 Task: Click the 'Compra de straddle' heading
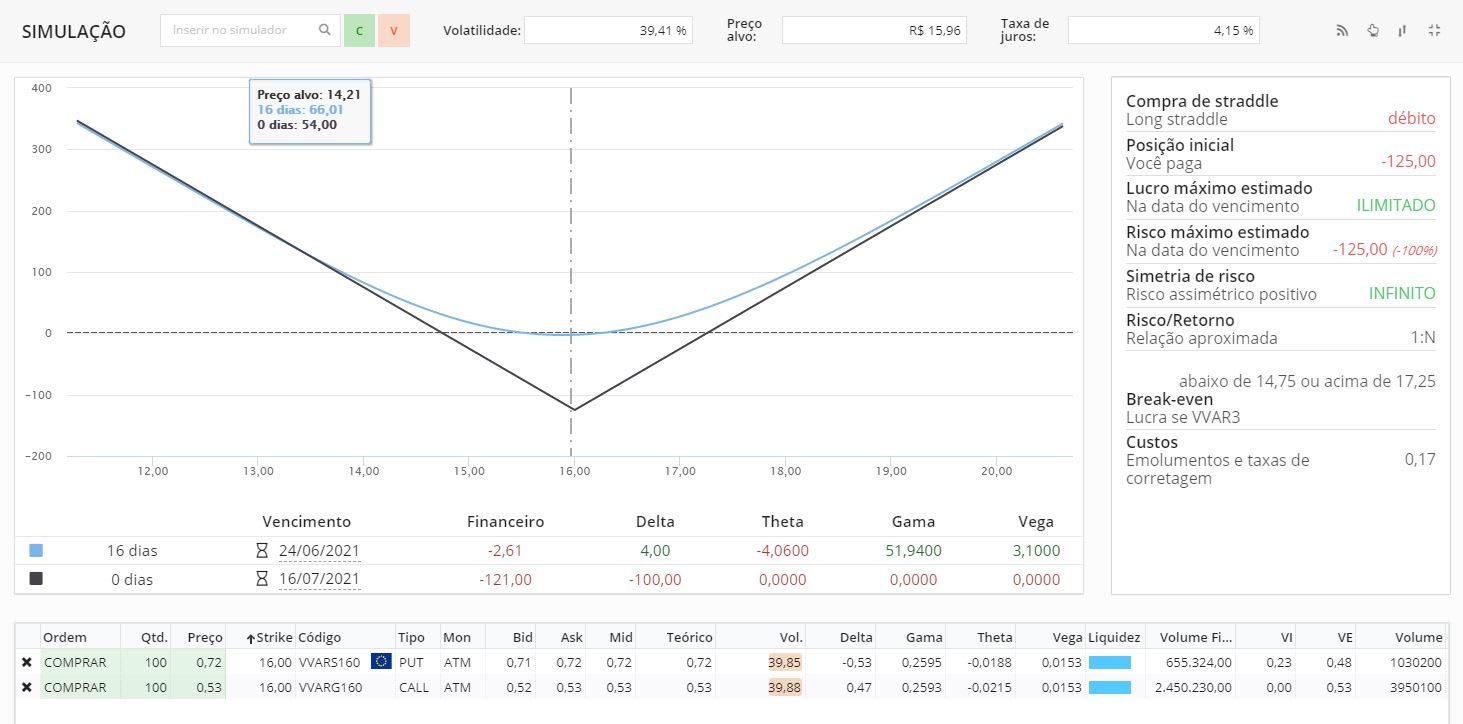click(1202, 101)
